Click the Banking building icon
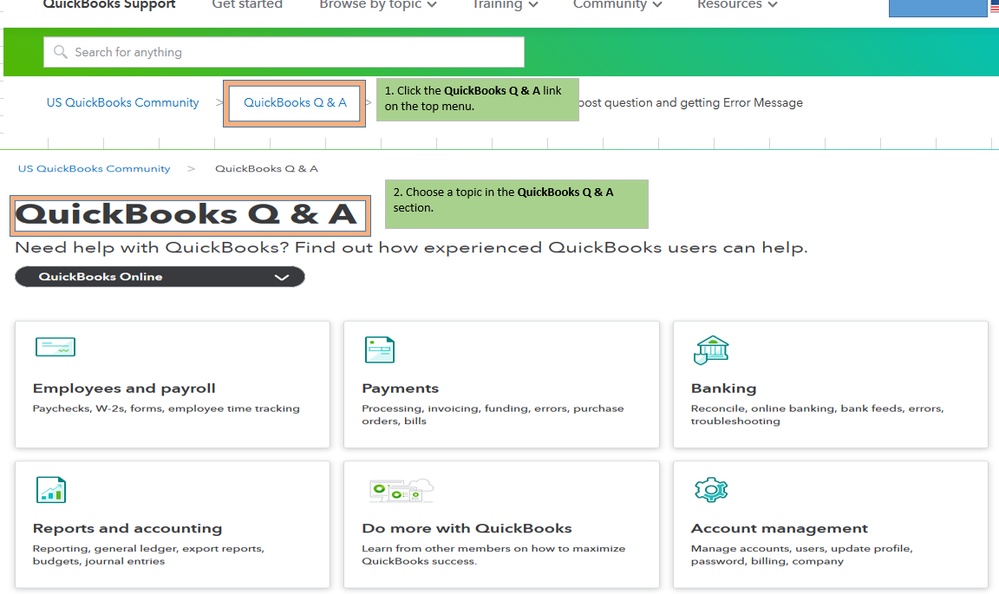The height and width of the screenshot is (594, 999). (711, 349)
